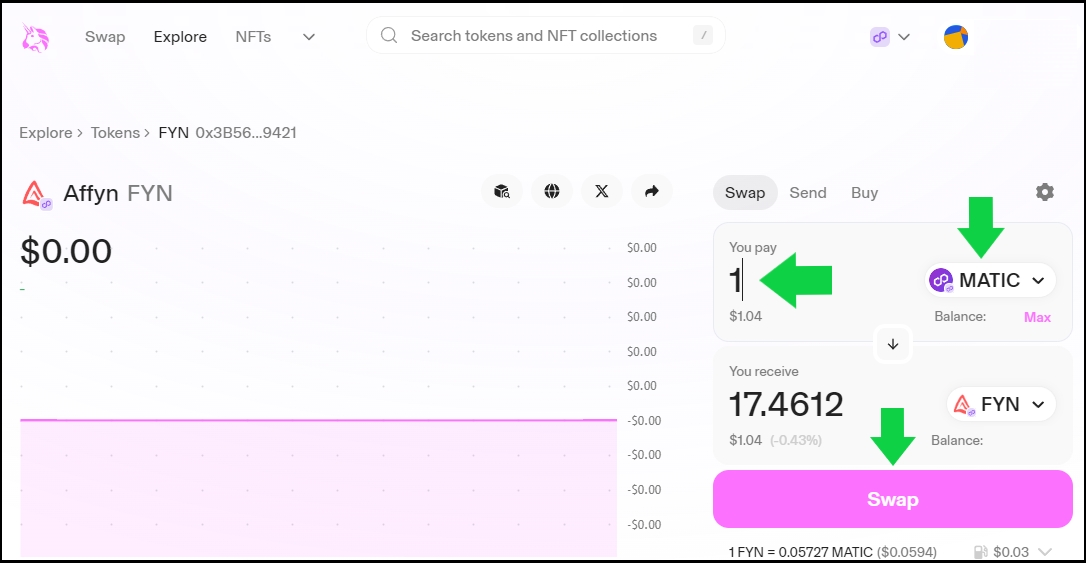1086x563 pixels.
Task: Click the swap direction arrow button
Action: tap(893, 344)
